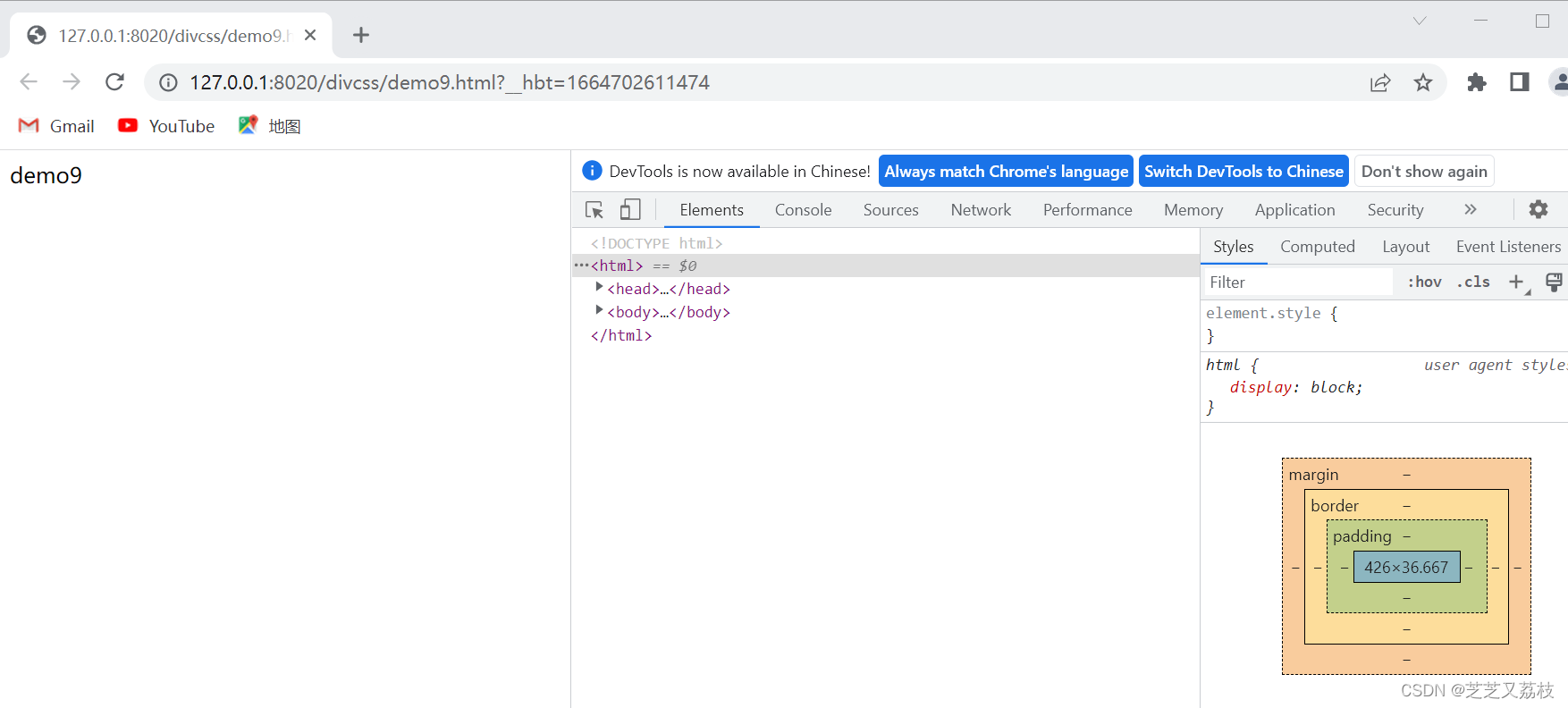Toggle the :hov element state panel
Viewport: 1568px width, 708px height.
tap(1424, 282)
